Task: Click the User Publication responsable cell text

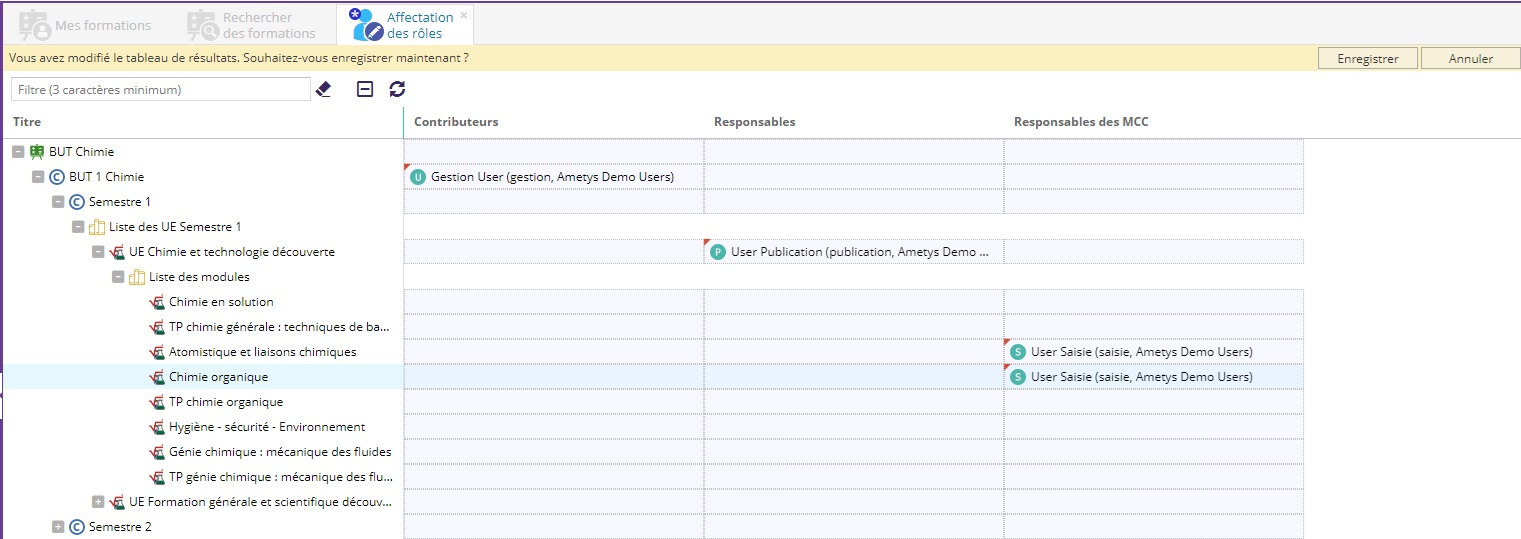Action: point(860,252)
